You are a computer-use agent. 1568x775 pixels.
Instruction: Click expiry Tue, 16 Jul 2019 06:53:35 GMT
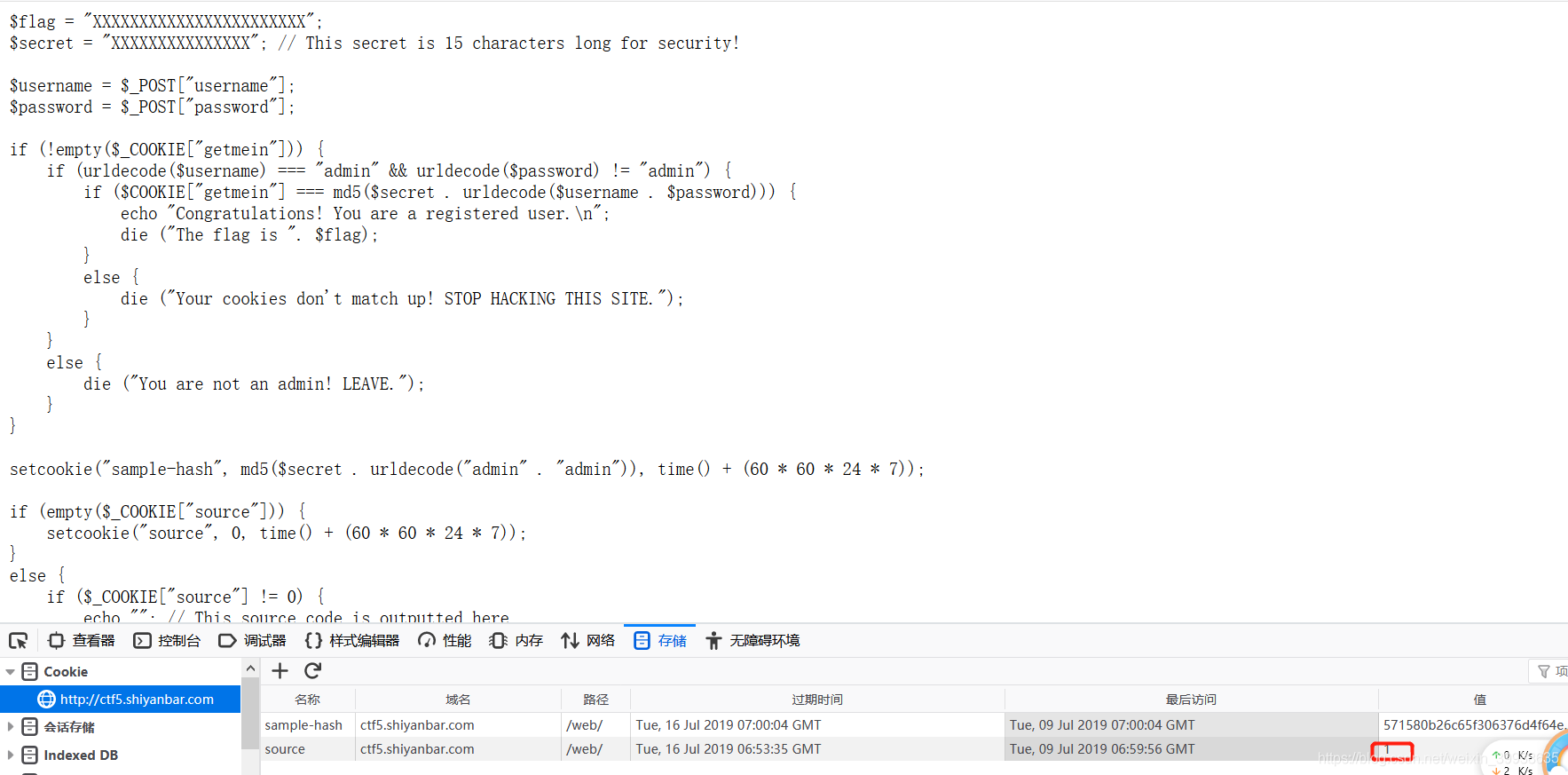[729, 749]
